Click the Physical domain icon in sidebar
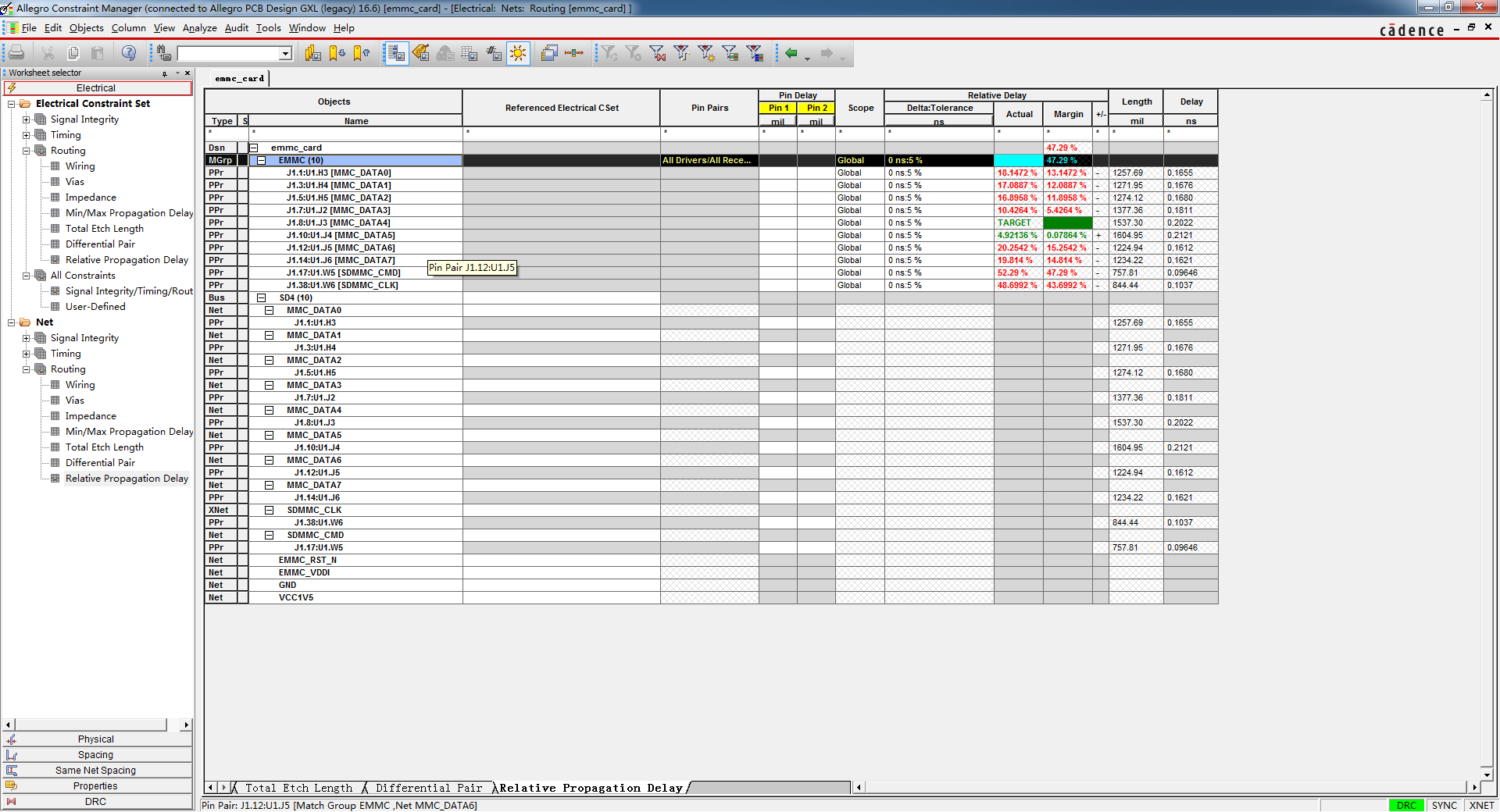Screen dimensions: 1500x812 11,739
